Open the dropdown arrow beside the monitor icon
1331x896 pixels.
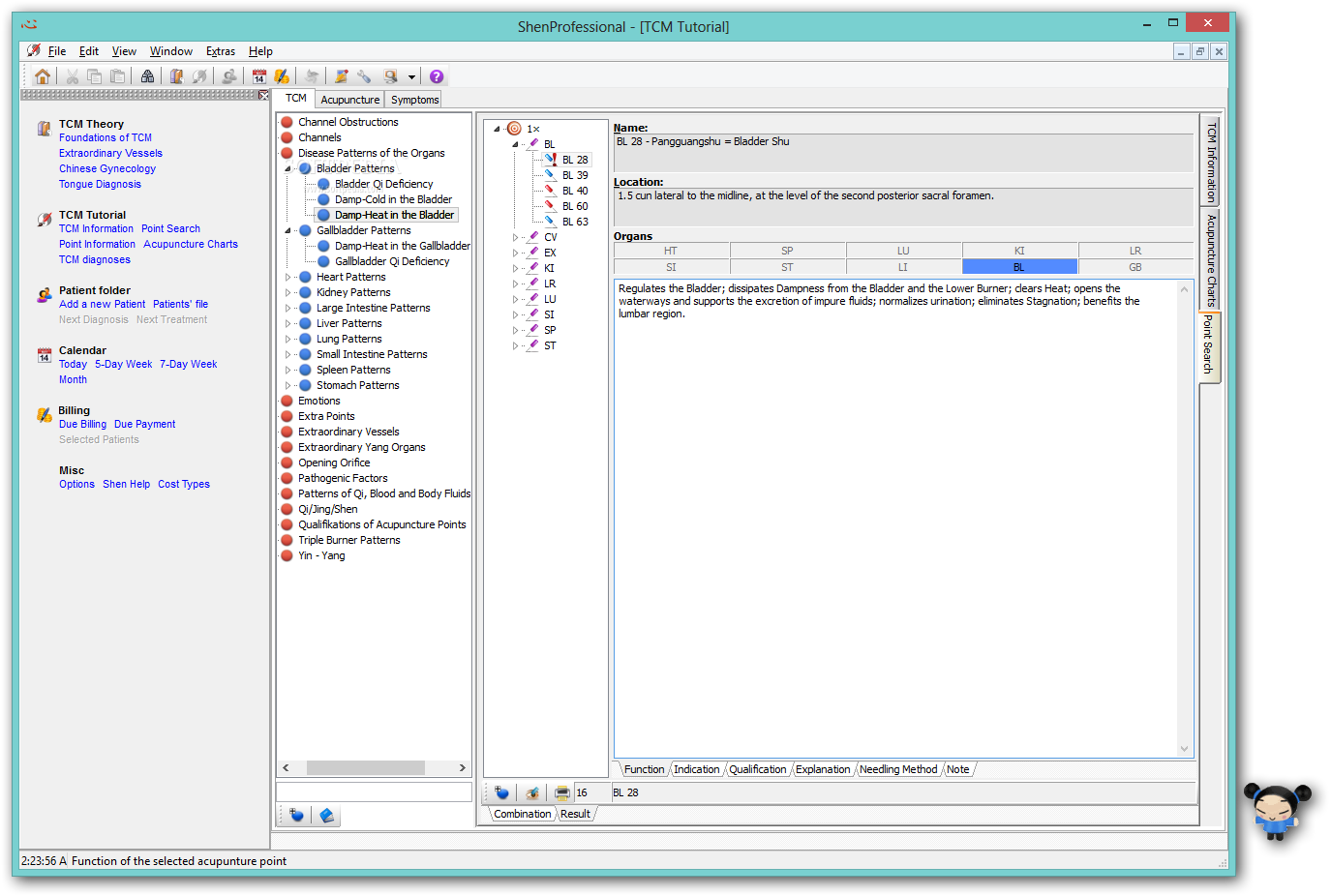[x=411, y=76]
